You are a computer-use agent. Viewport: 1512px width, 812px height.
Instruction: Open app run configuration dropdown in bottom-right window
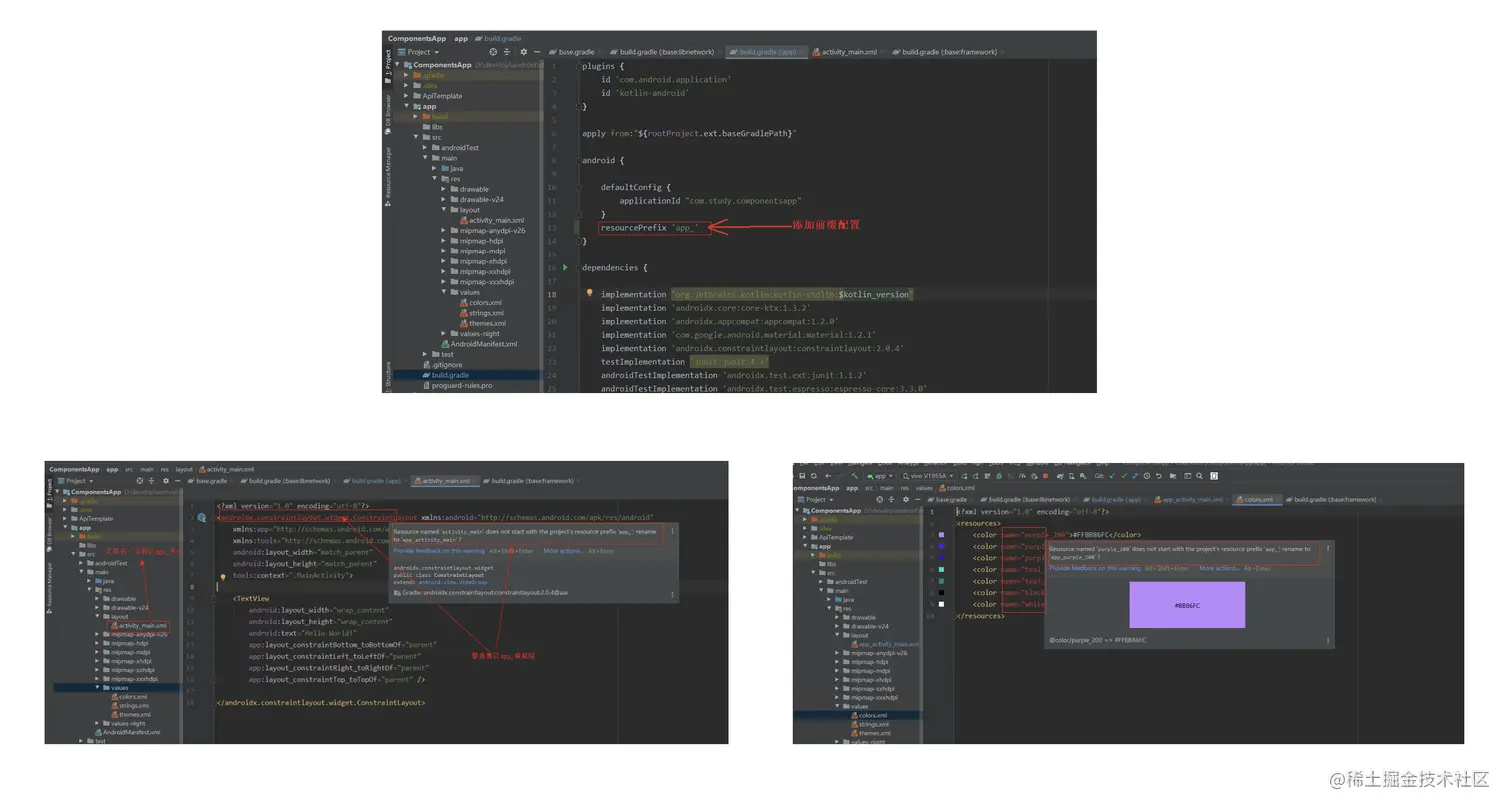pos(880,476)
